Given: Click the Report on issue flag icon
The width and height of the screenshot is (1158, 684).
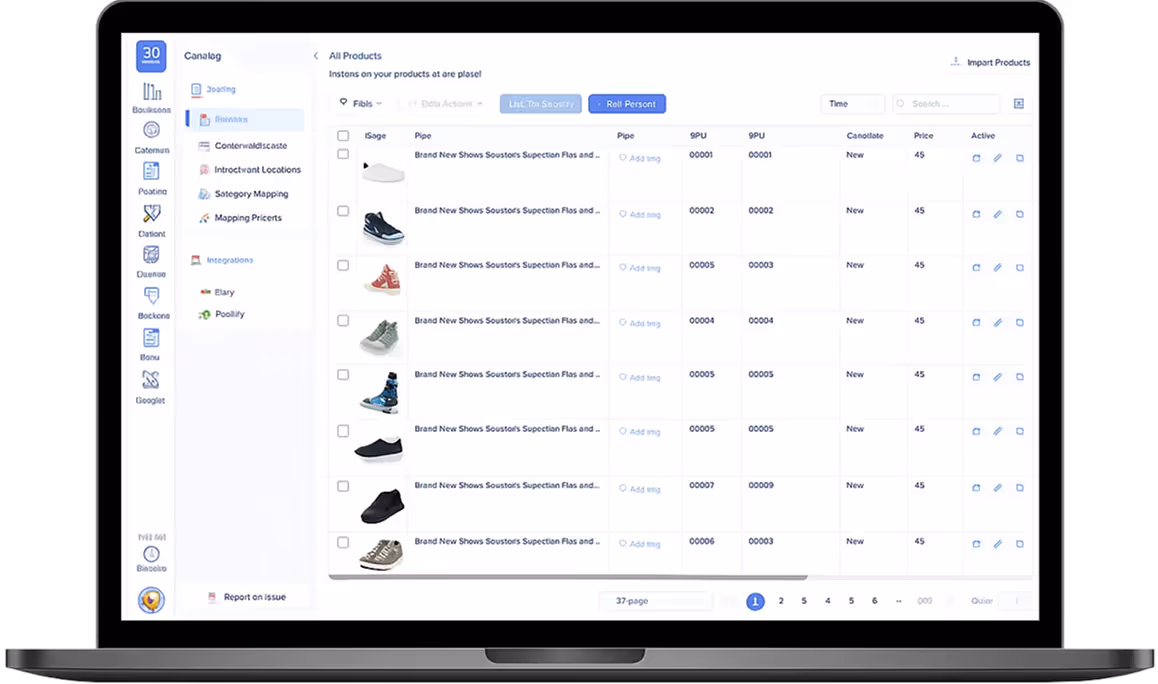Looking at the screenshot, I should (212, 597).
